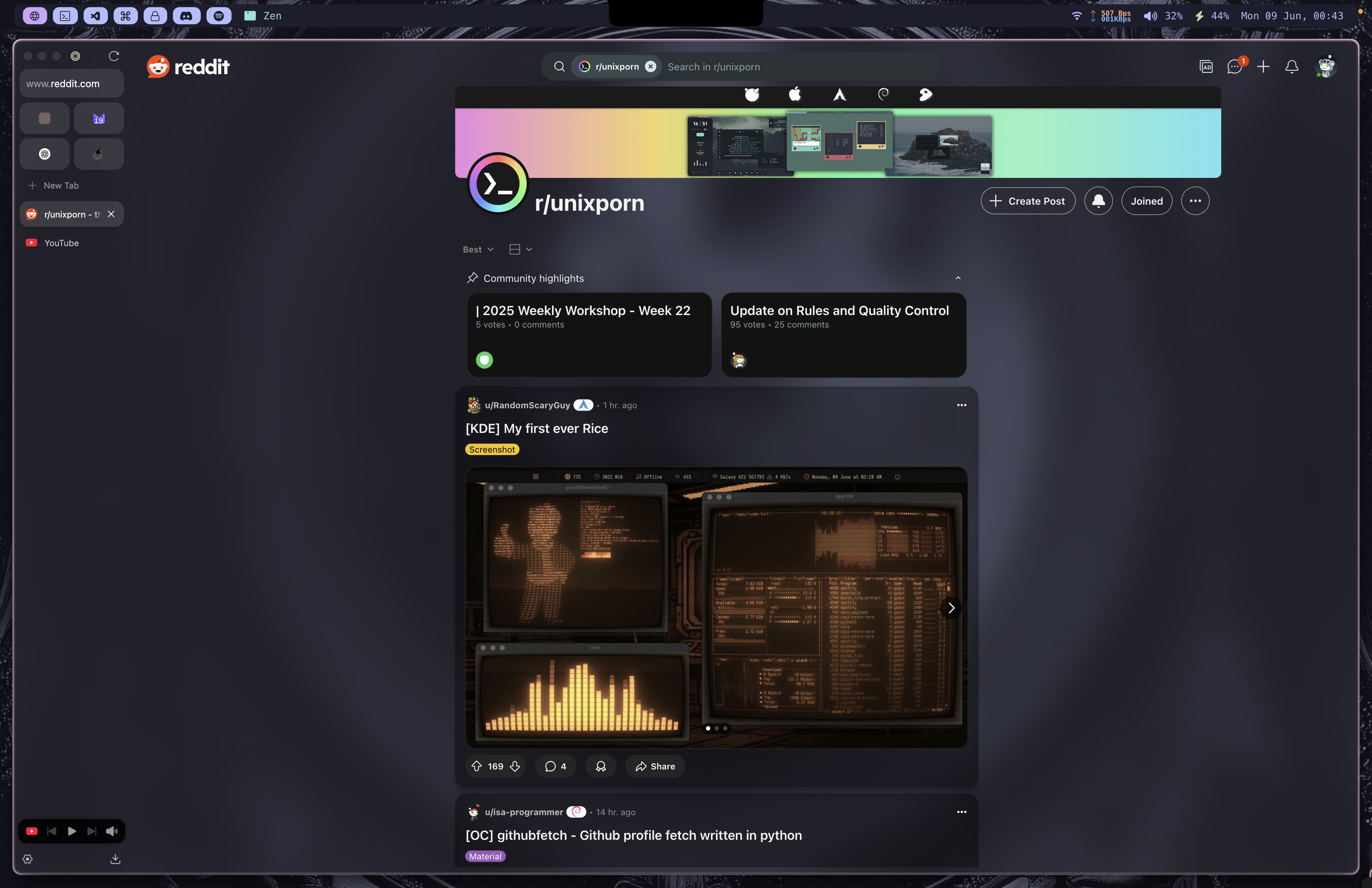
Task: Open Discord from the top toolbar
Action: (x=186, y=16)
